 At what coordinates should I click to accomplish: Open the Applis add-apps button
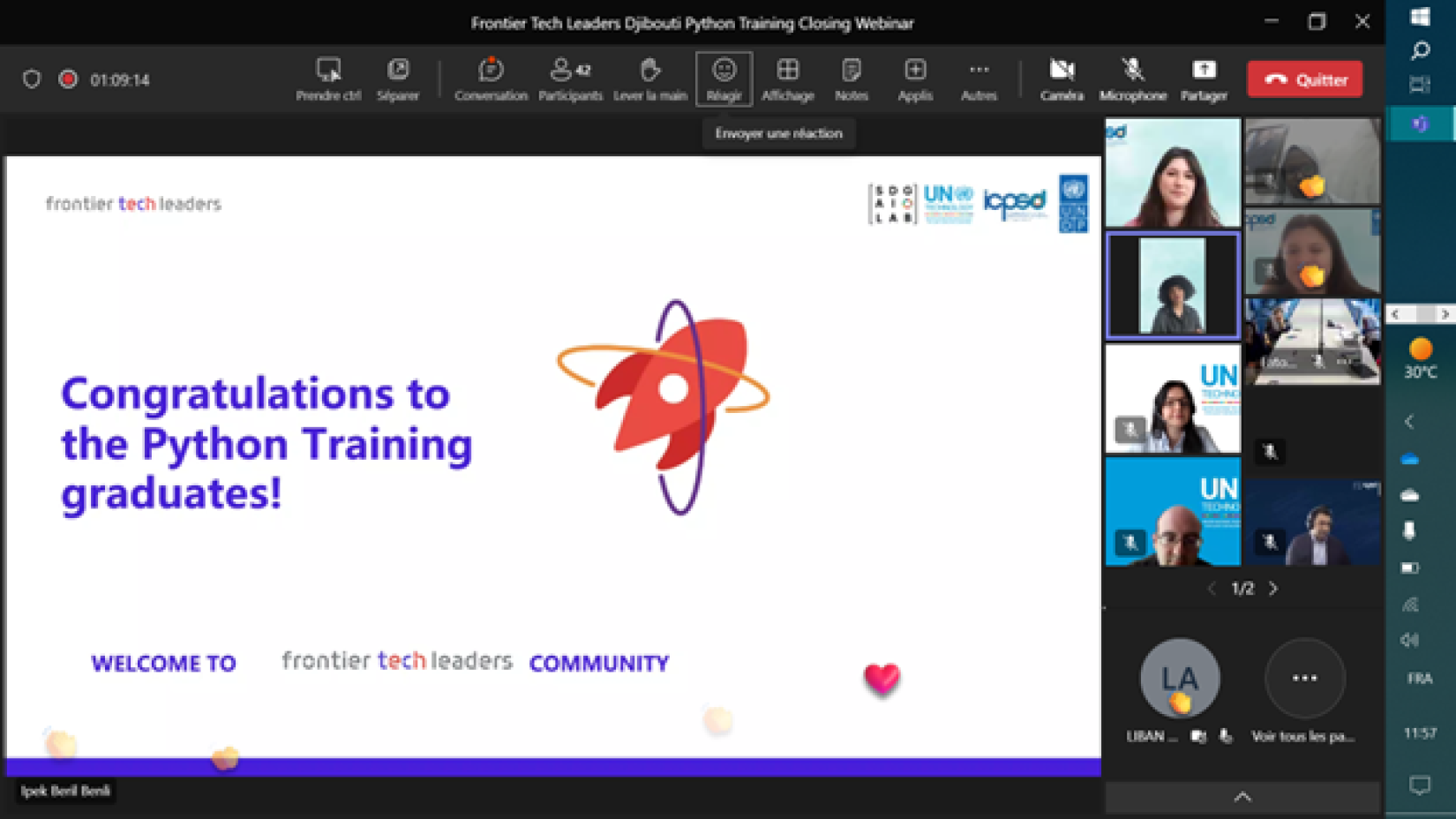coord(915,79)
